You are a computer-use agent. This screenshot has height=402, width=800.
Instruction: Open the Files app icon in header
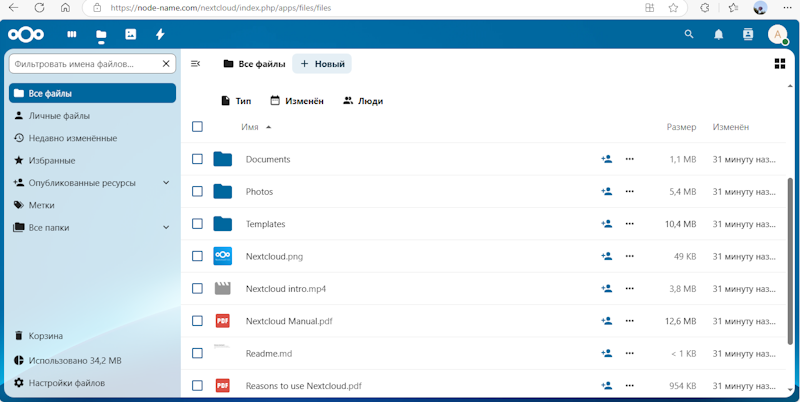pyautogui.click(x=101, y=35)
